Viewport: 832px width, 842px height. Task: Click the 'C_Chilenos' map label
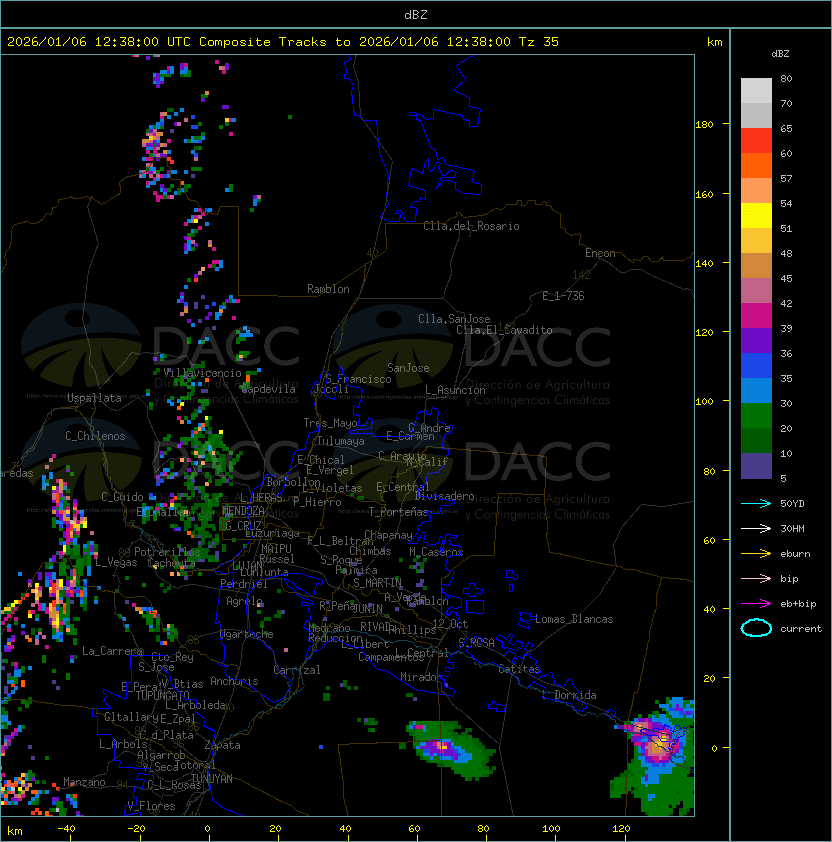click(x=95, y=436)
